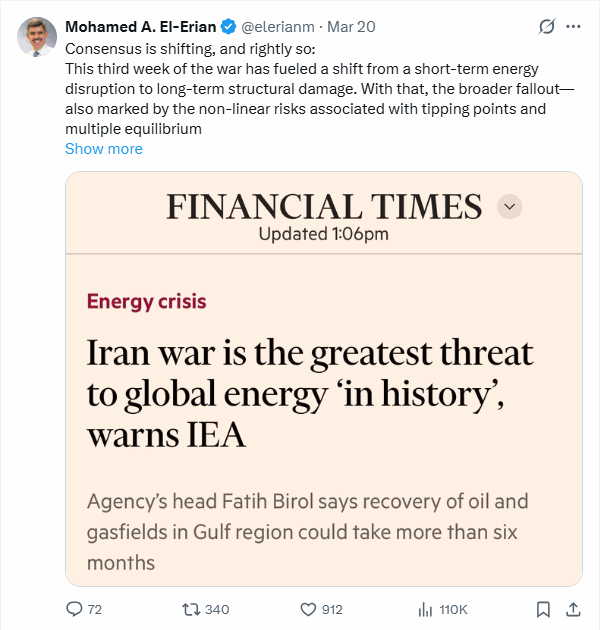
Task: Click the share/upload icon
Action: point(574,609)
